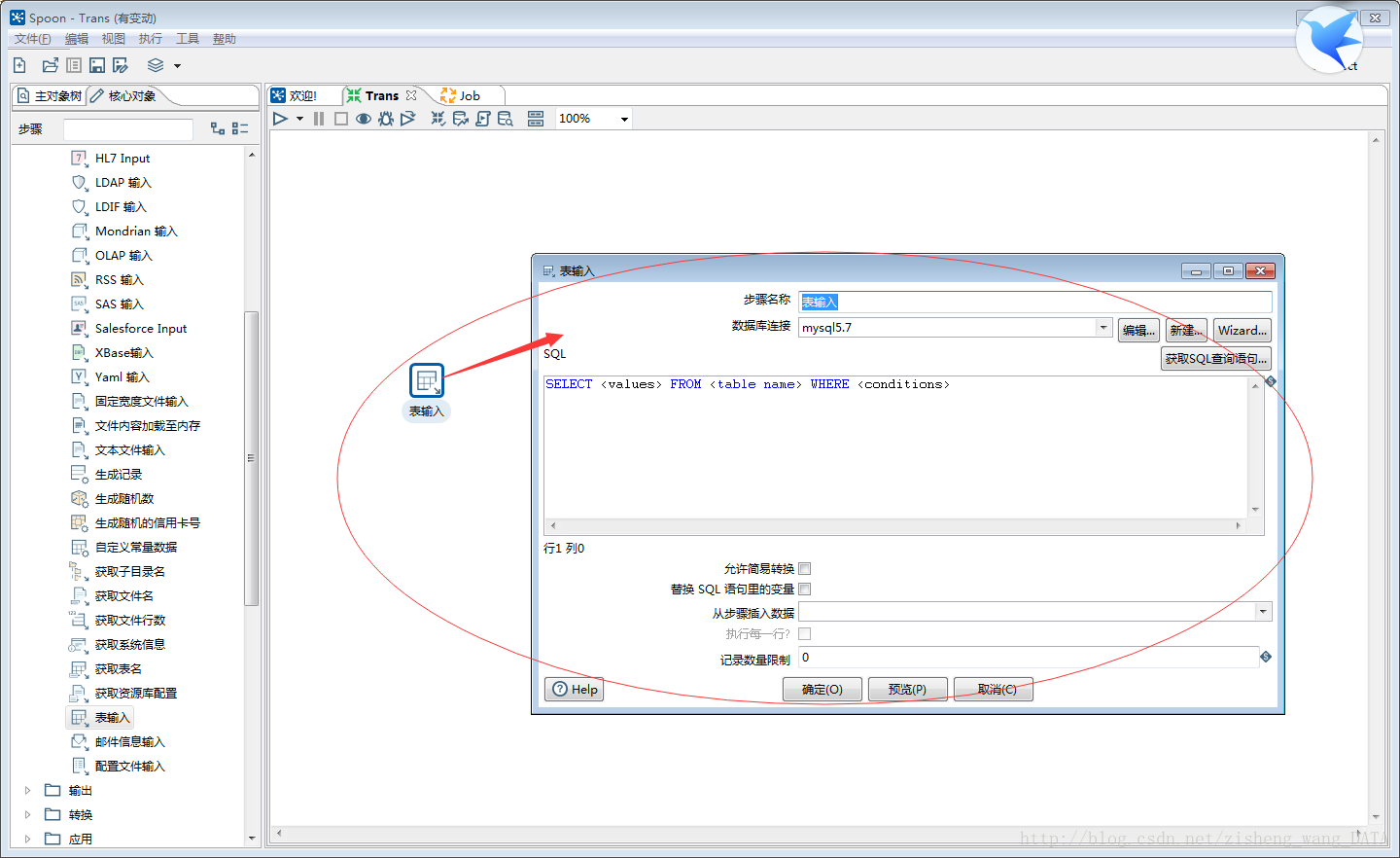
Task: Click the 预览(P) button
Action: [x=907, y=690]
